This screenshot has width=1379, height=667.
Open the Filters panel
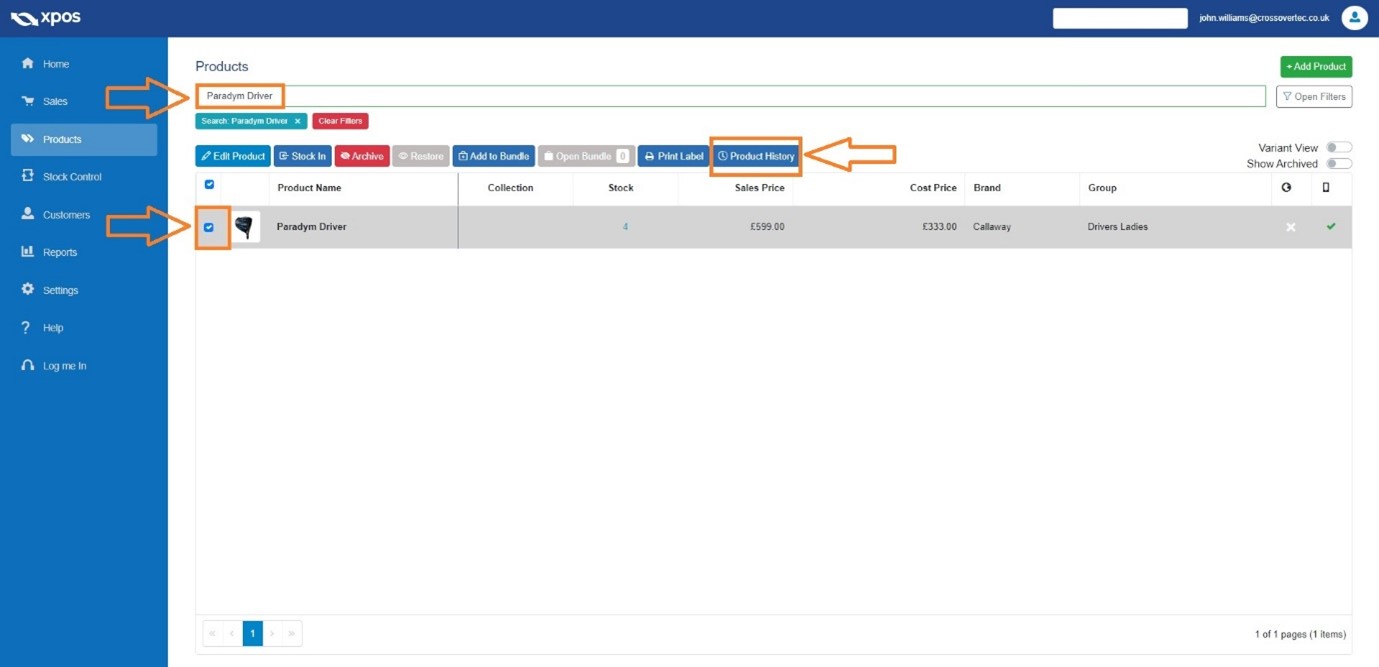point(1314,96)
